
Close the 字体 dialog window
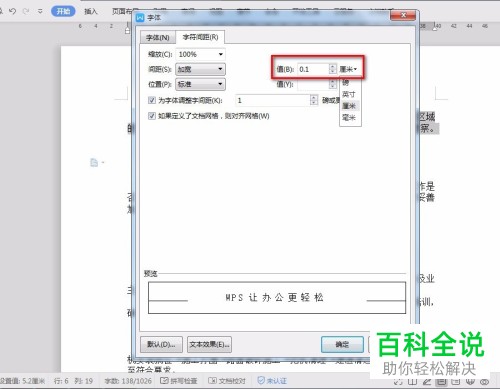click(x=403, y=15)
